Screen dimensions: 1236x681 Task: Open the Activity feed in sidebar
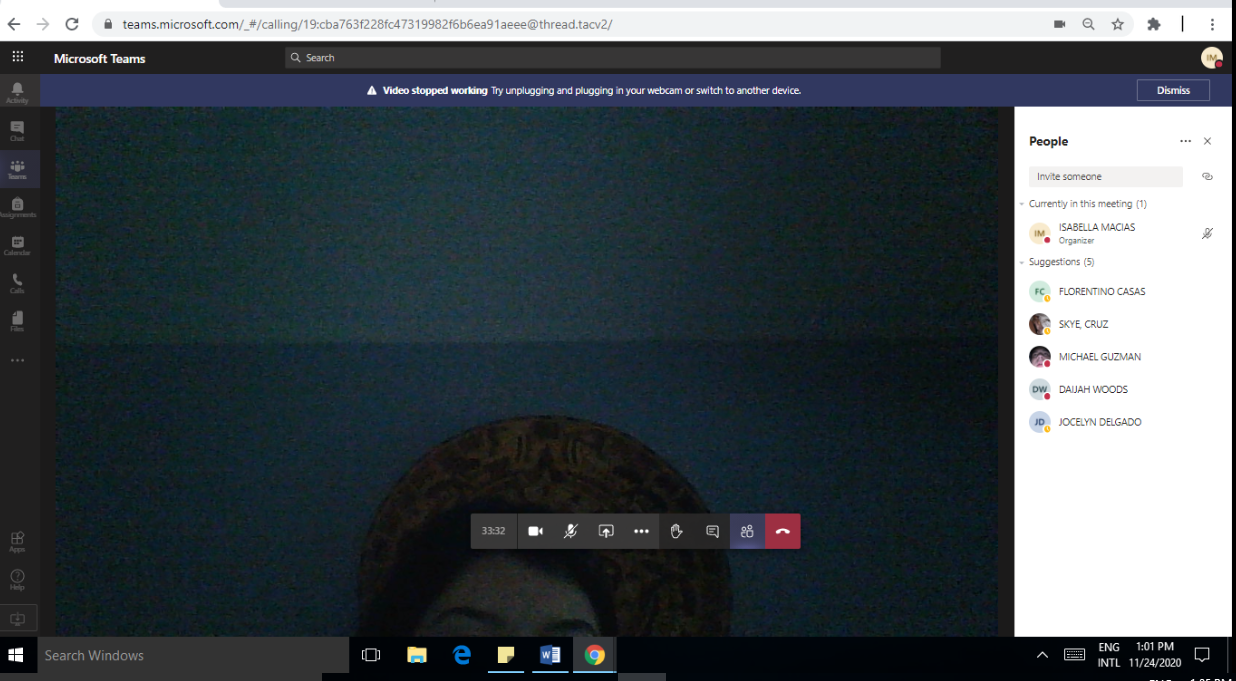pyautogui.click(x=17, y=93)
